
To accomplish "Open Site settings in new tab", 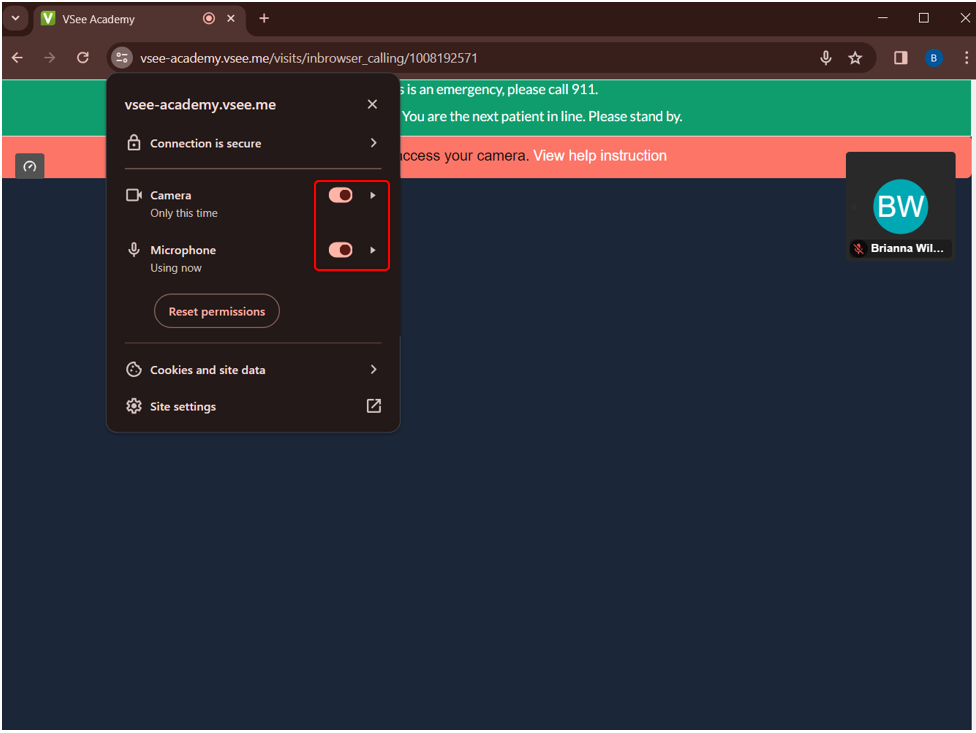I will (253, 406).
